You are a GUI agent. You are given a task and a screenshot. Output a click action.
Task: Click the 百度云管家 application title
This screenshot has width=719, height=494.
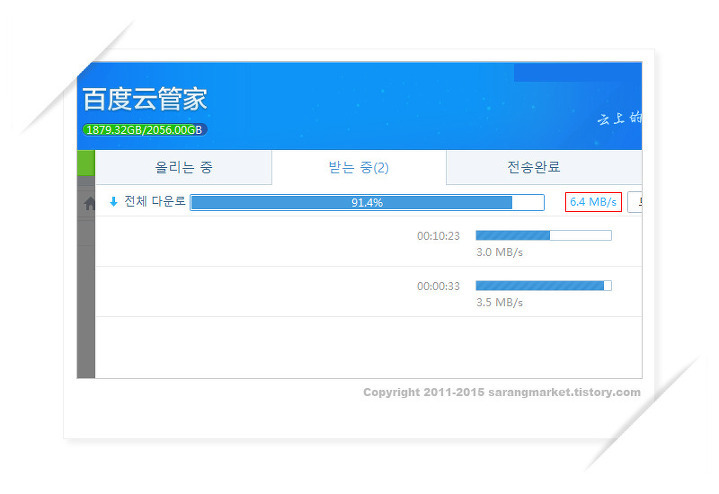tap(145, 99)
